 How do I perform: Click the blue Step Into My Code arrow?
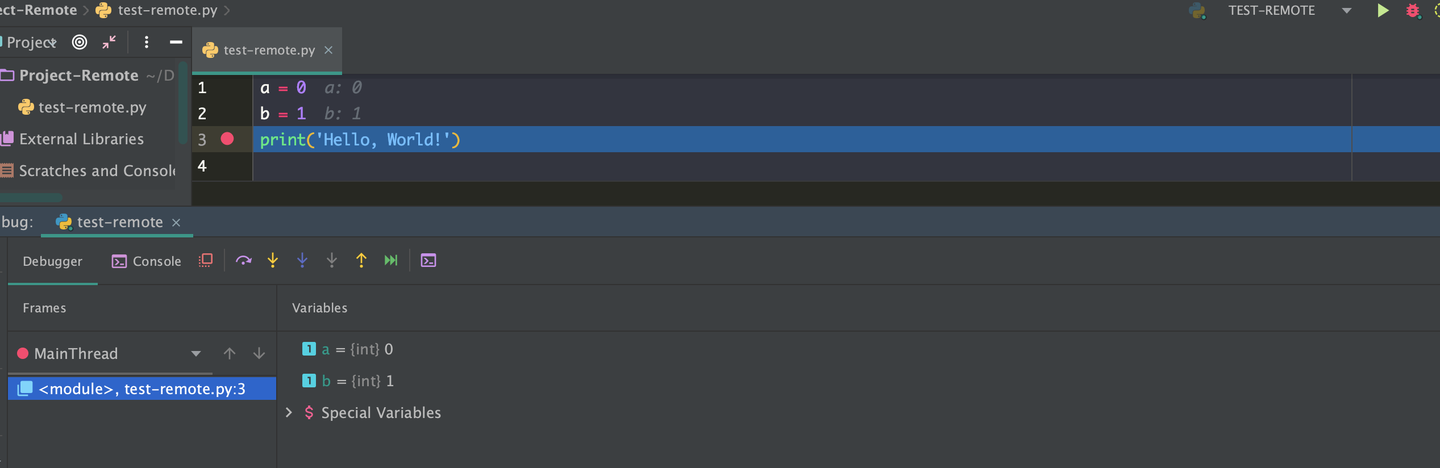(x=302, y=261)
